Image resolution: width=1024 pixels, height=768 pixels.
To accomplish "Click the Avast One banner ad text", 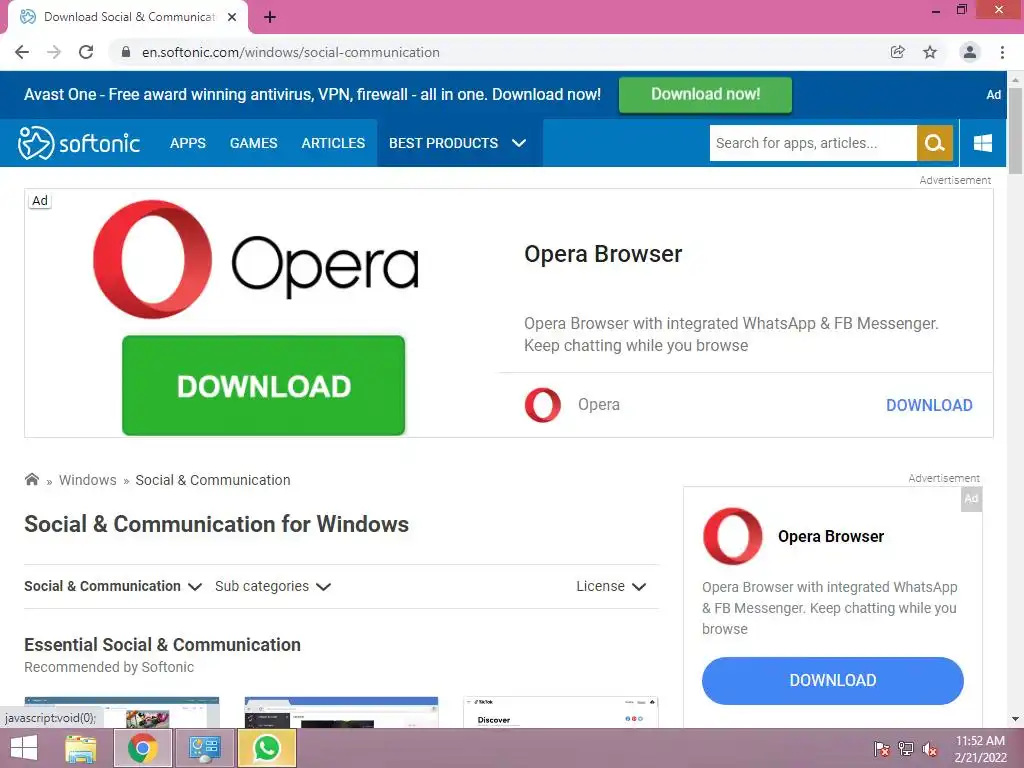I will tap(312, 95).
